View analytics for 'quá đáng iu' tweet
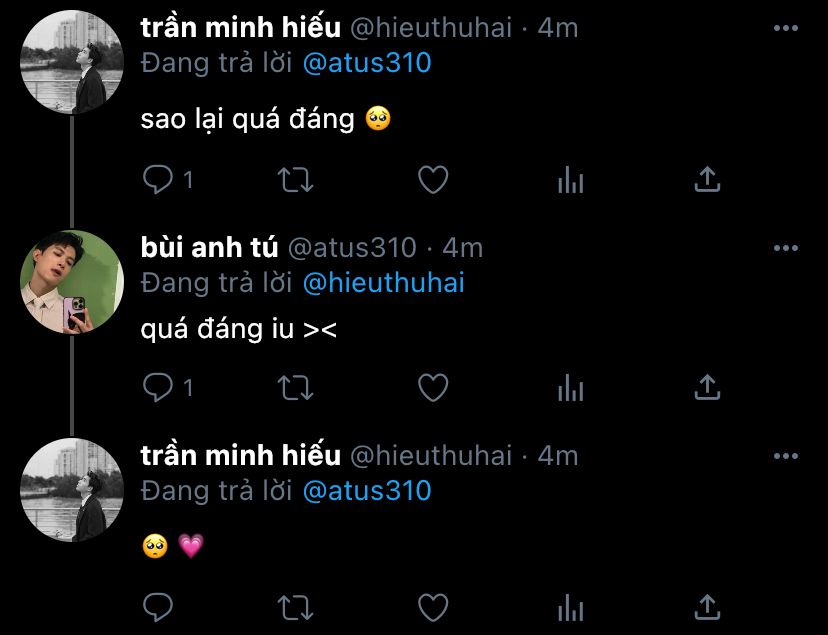Image resolution: width=828 pixels, height=635 pixels. (570, 387)
